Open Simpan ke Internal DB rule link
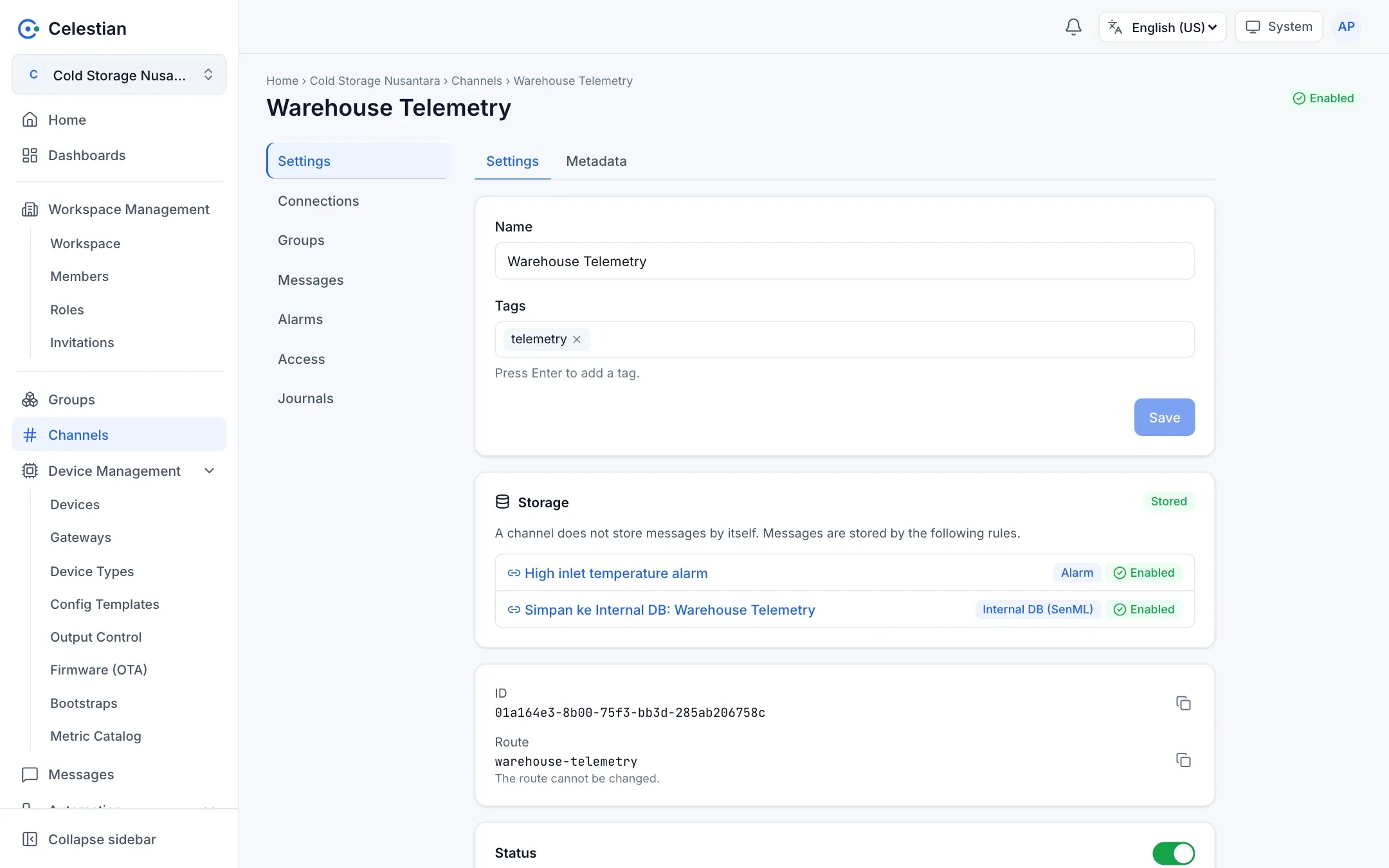Image resolution: width=1389 pixels, height=868 pixels. [669, 610]
